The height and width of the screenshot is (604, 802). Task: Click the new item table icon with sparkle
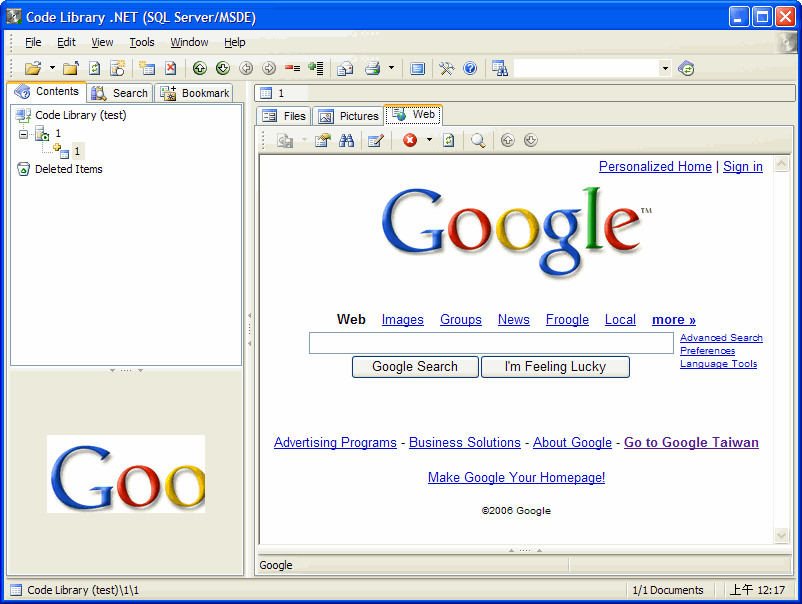pos(147,68)
